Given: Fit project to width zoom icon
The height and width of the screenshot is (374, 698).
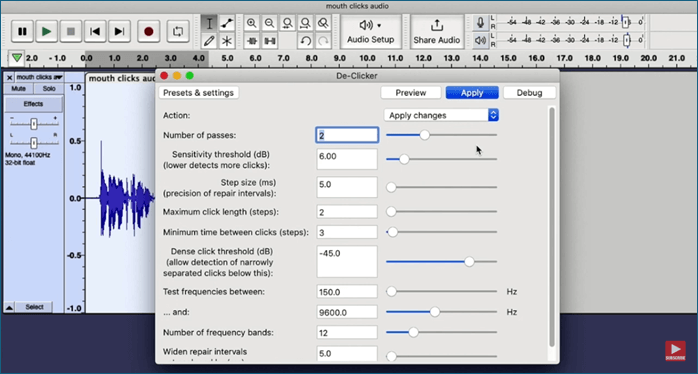Looking at the screenshot, I should [x=305, y=23].
